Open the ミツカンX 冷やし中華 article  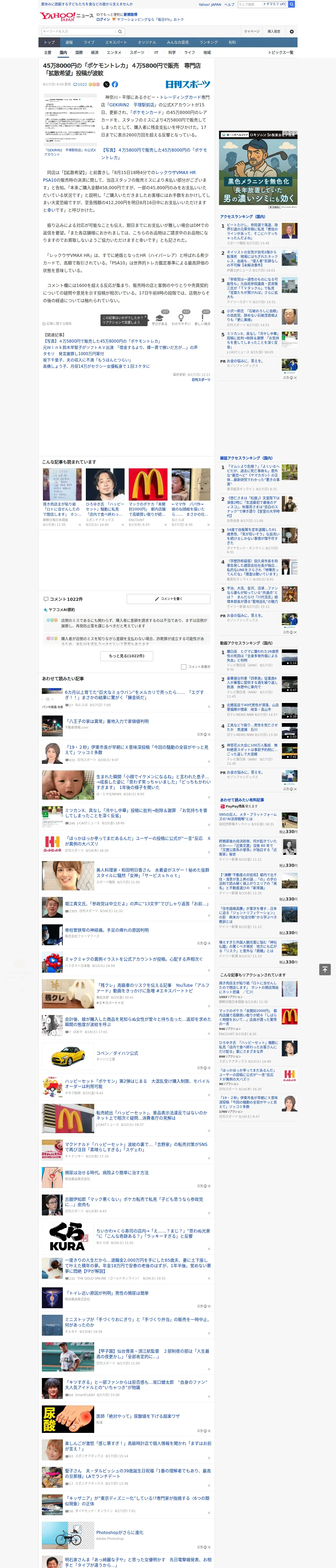[x=136, y=812]
